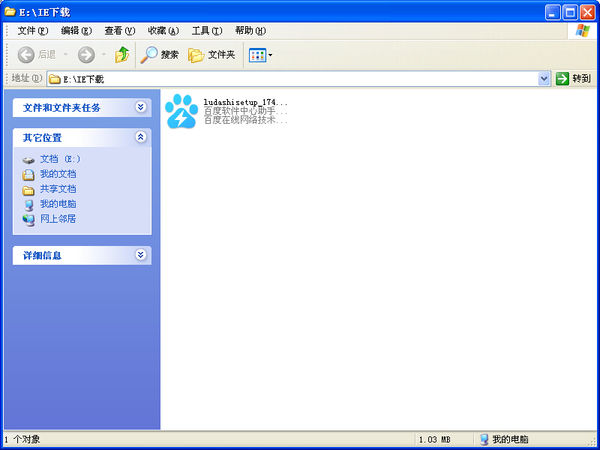The image size is (600, 450).
Task: Open 我的电脑 link in sidebar
Action: [58, 204]
